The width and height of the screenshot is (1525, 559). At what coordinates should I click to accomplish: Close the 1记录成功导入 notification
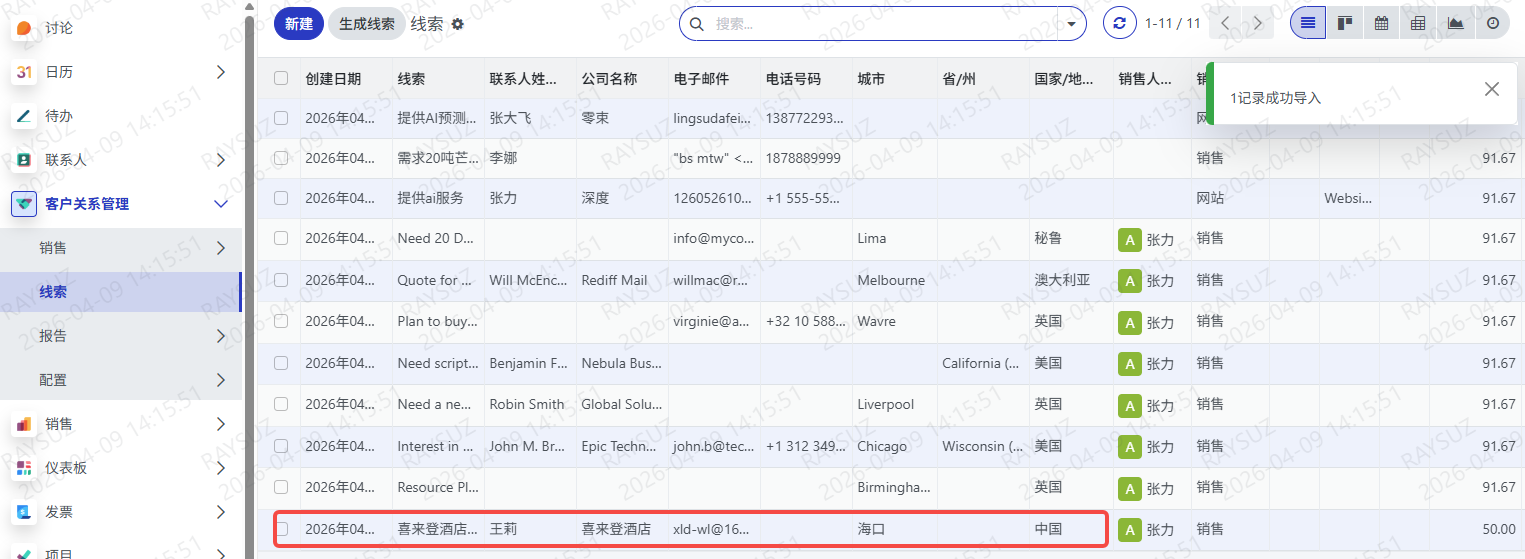pos(1492,89)
